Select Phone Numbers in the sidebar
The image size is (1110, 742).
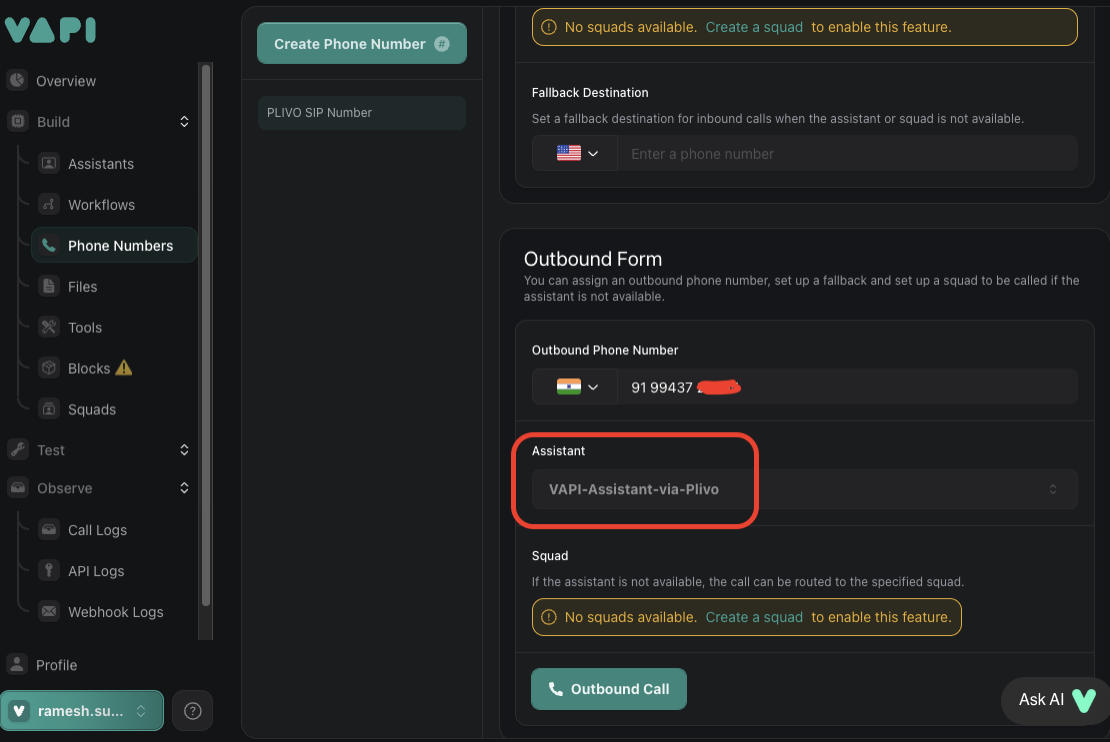click(113, 245)
